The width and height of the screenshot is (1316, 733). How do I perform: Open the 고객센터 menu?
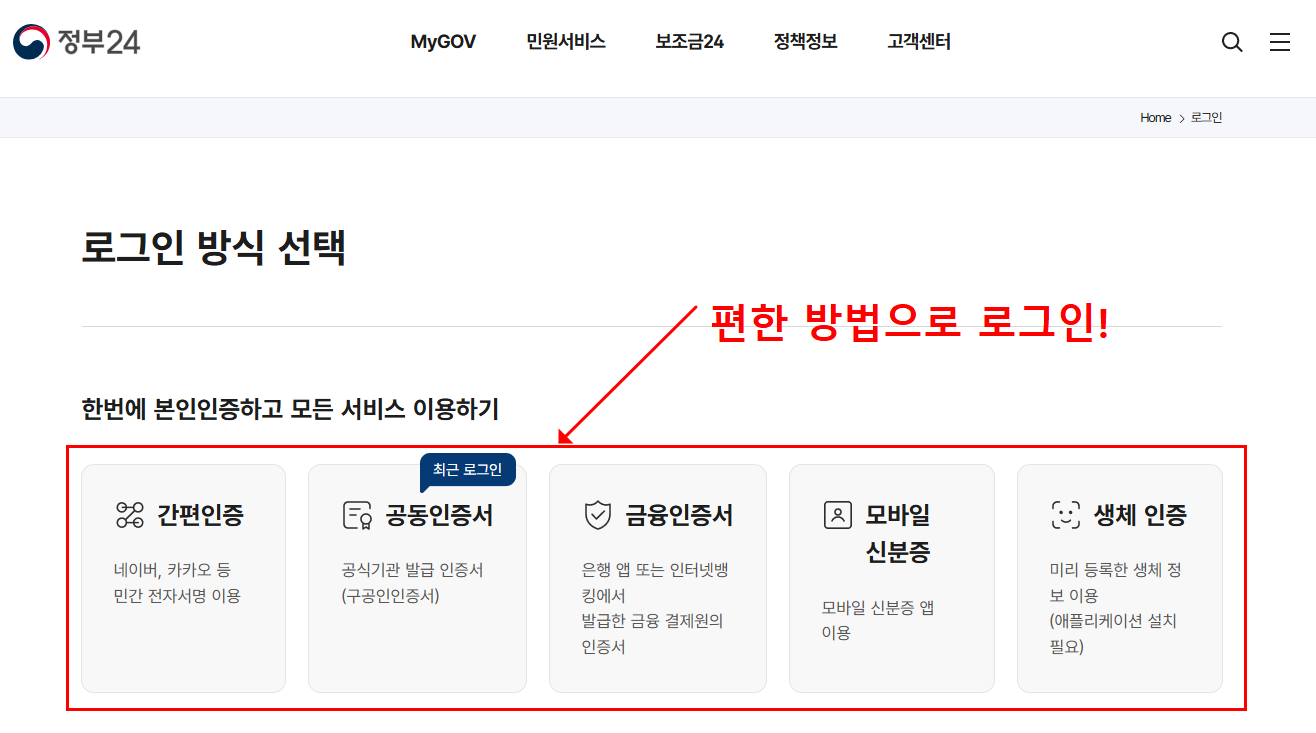click(918, 42)
